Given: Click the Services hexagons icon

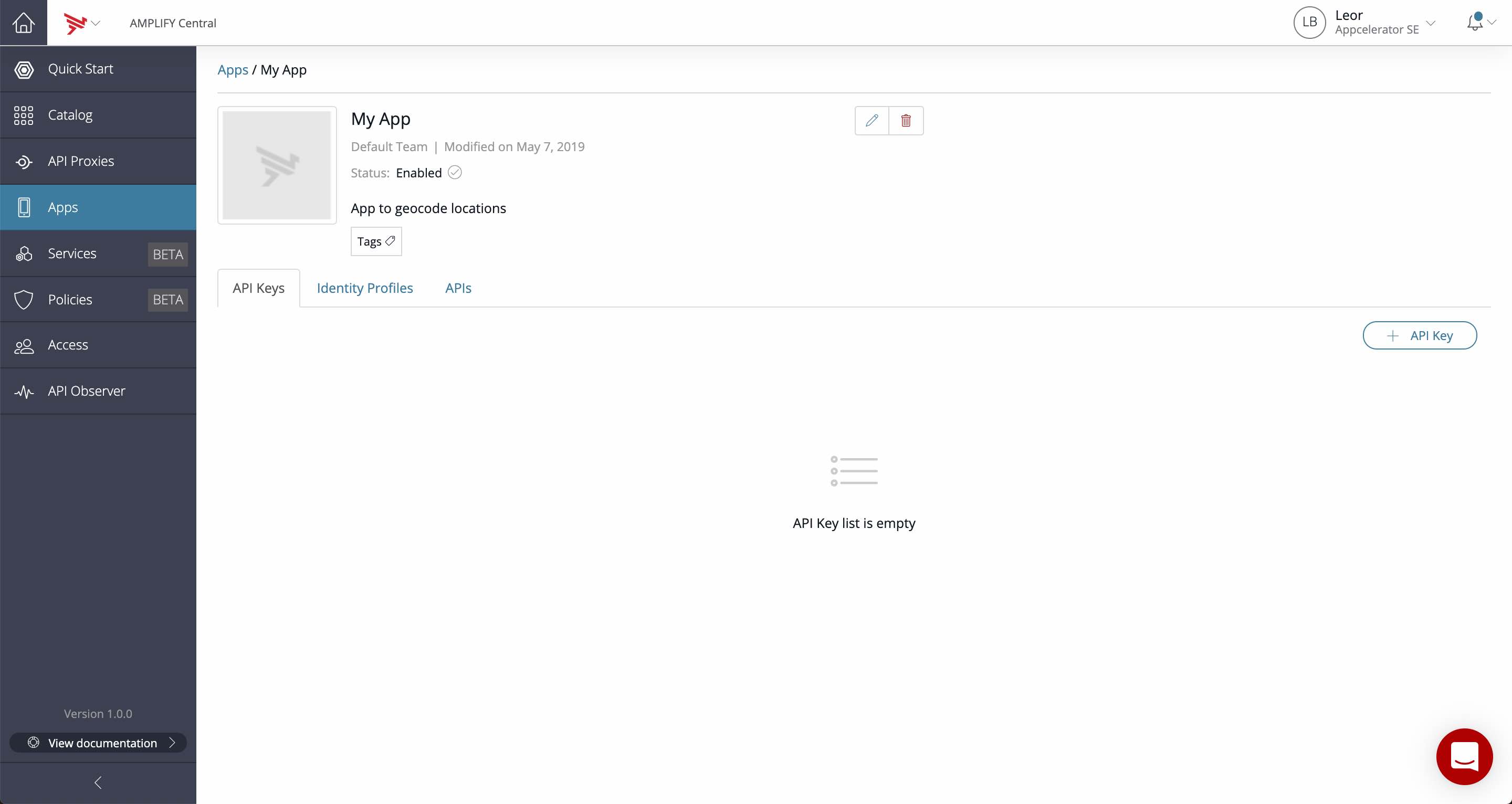Looking at the screenshot, I should pos(24,253).
